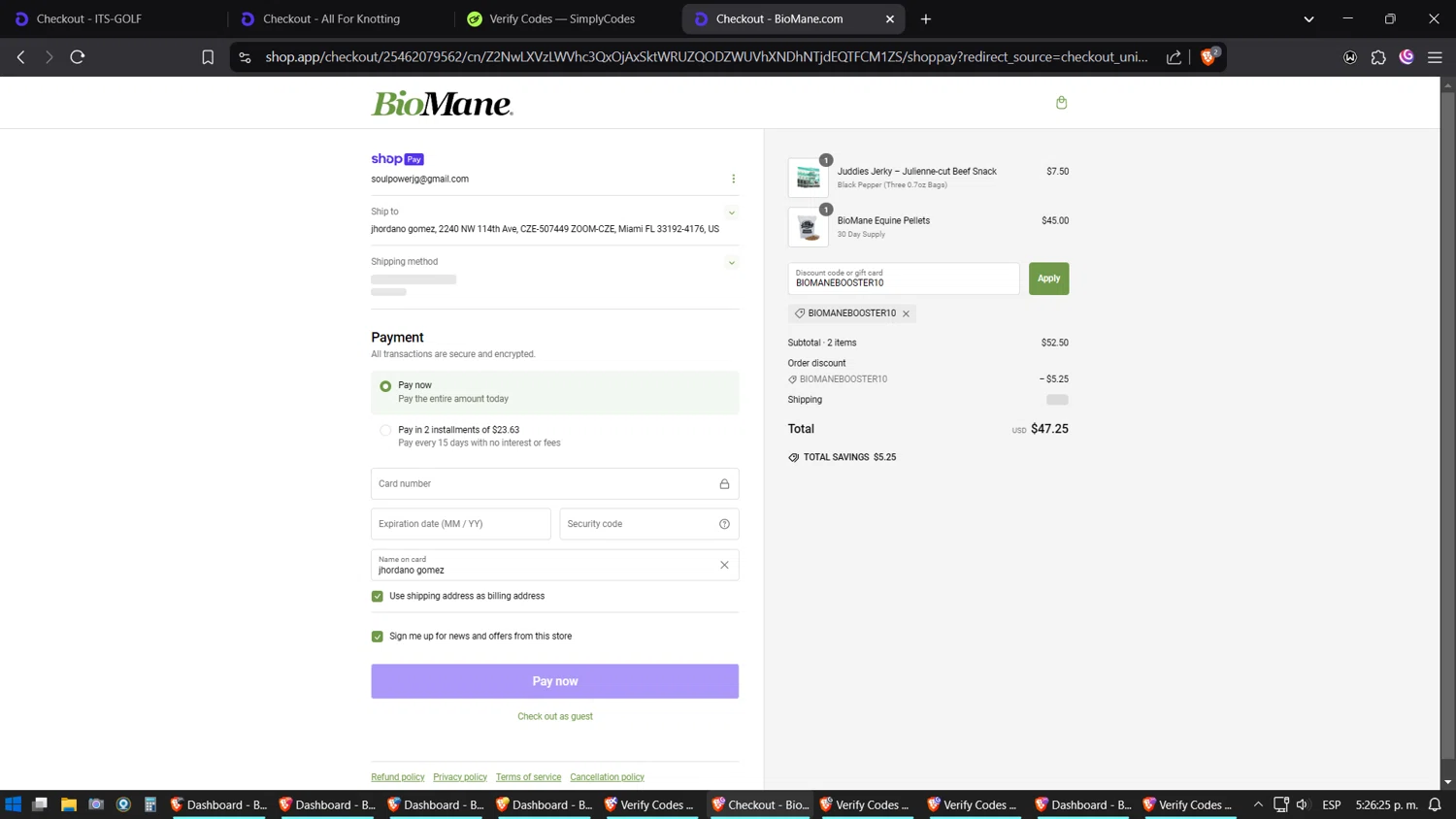Open browser main menu
The width and height of the screenshot is (1456, 819).
coord(1435,57)
